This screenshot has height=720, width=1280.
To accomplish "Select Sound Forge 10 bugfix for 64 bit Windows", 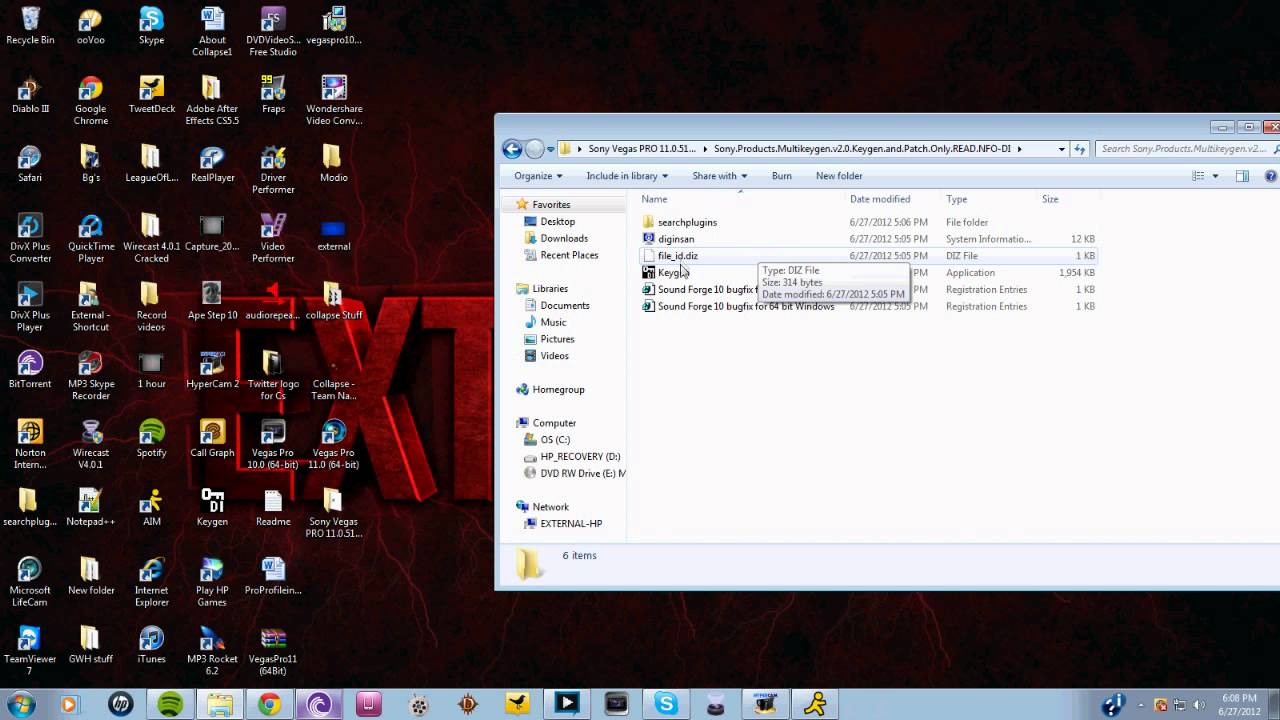I will (745, 306).
